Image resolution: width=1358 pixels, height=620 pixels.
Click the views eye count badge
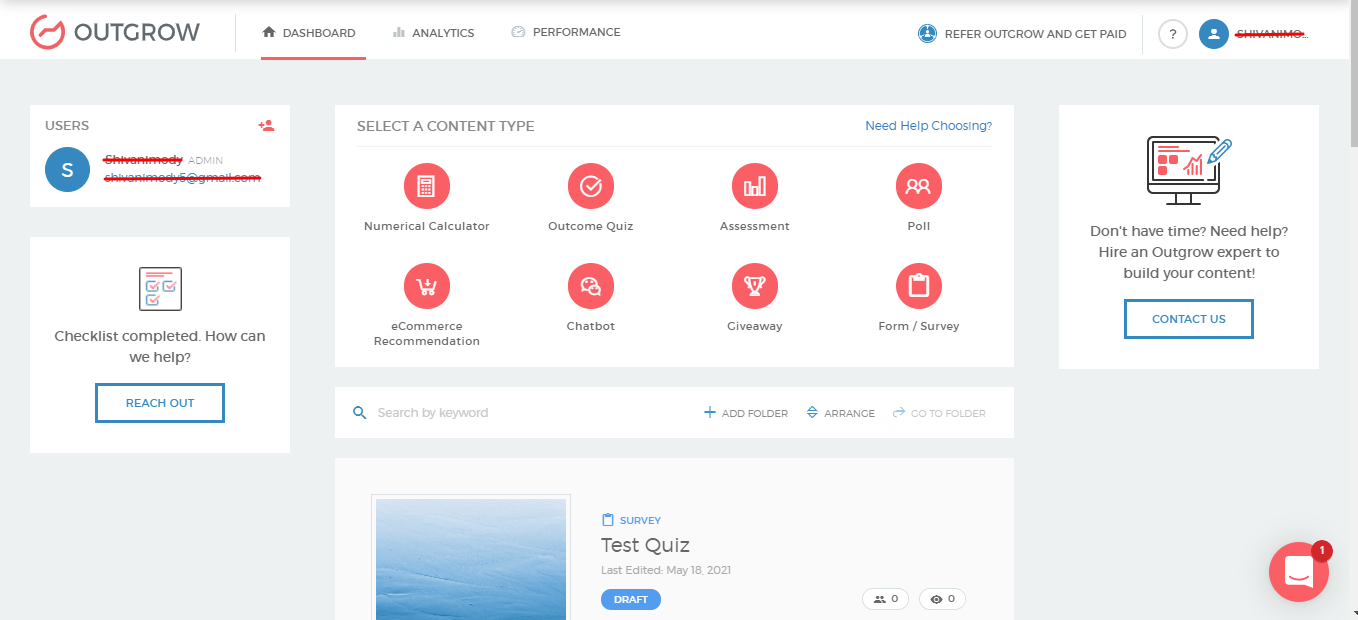coord(942,599)
